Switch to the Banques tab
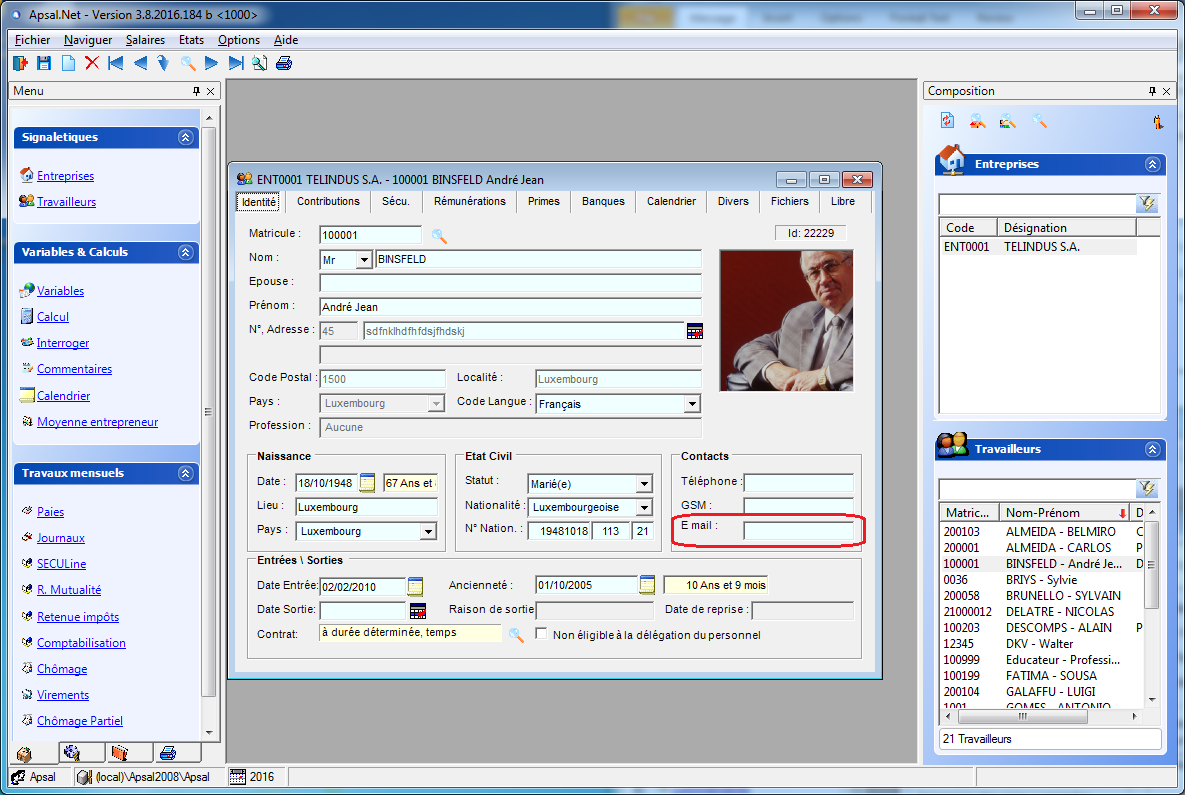Screen dimensions: 1185x795 click(603, 202)
